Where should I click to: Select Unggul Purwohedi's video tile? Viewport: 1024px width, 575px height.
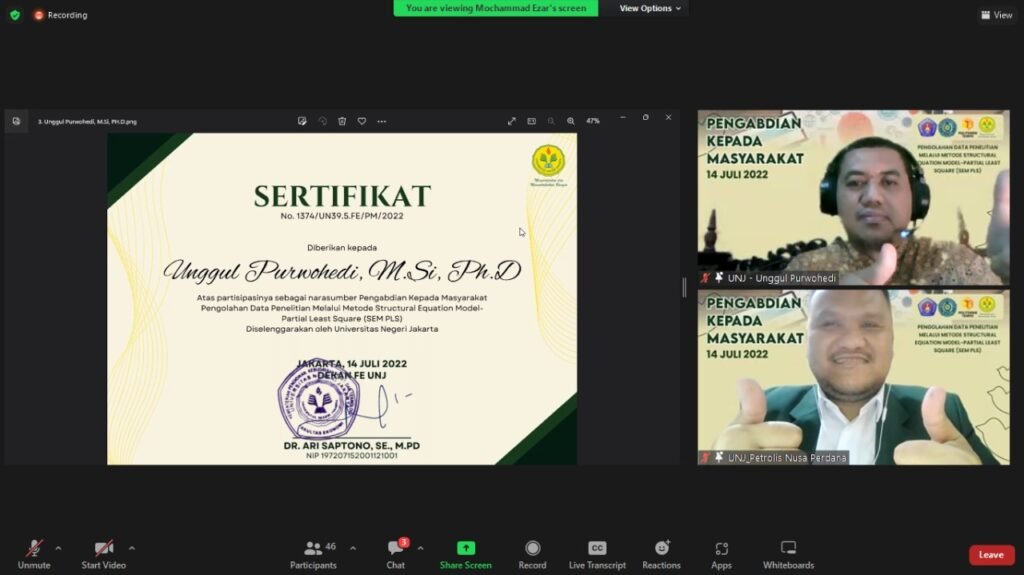[853, 197]
